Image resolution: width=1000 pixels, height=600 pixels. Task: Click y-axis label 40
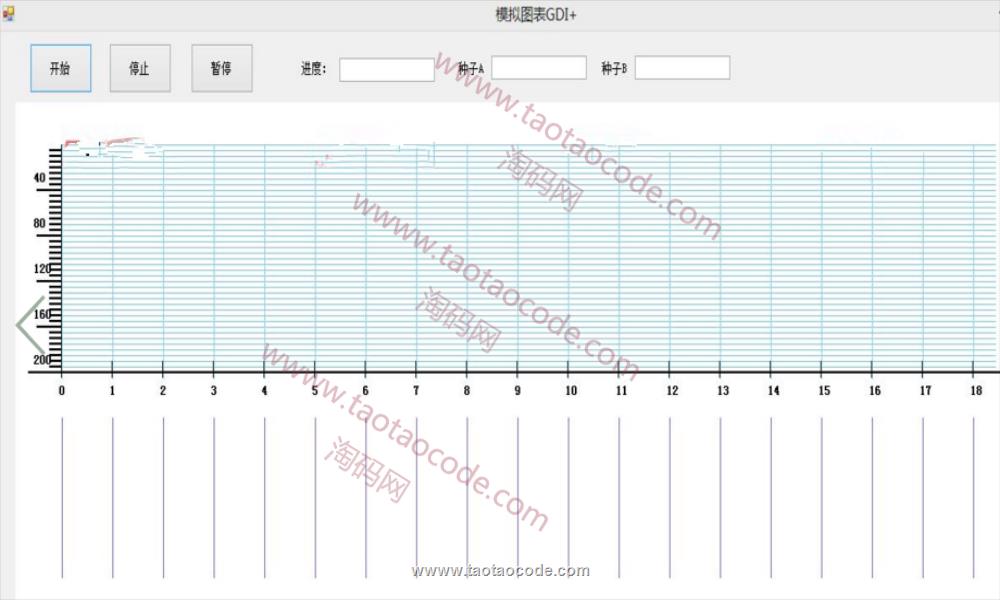coord(40,178)
